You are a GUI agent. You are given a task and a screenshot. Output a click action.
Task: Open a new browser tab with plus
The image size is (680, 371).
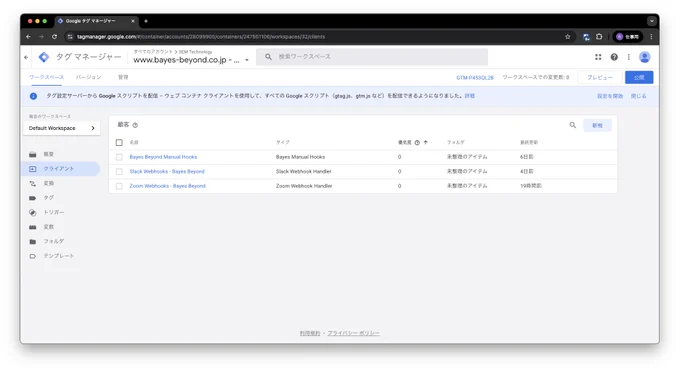click(146, 21)
